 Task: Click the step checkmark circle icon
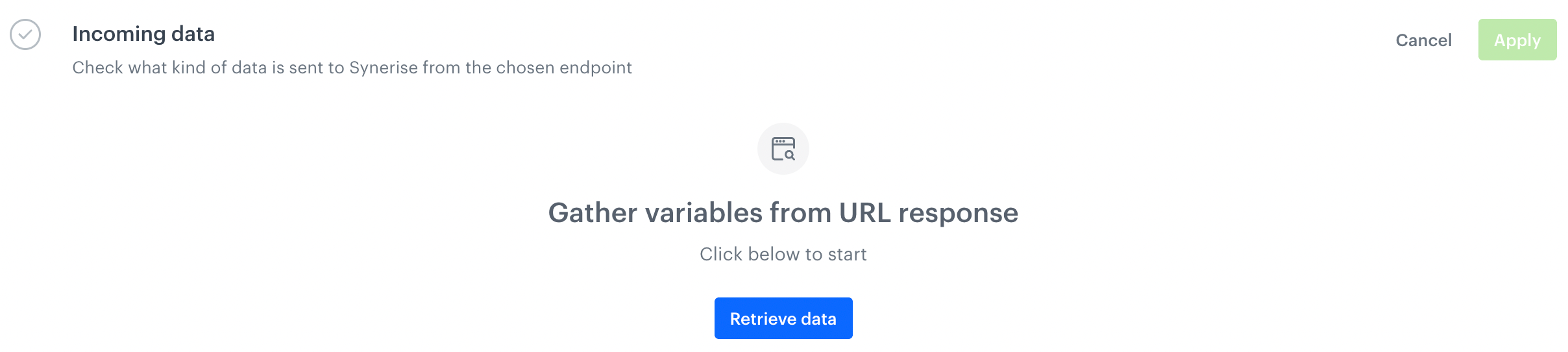click(25, 34)
